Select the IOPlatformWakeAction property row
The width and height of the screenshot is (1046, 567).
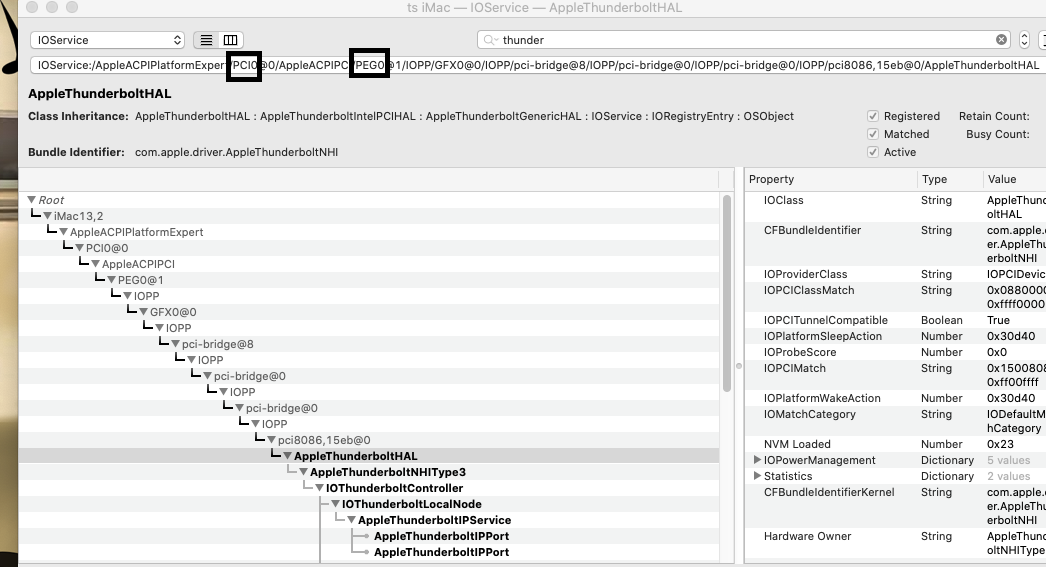pos(895,398)
